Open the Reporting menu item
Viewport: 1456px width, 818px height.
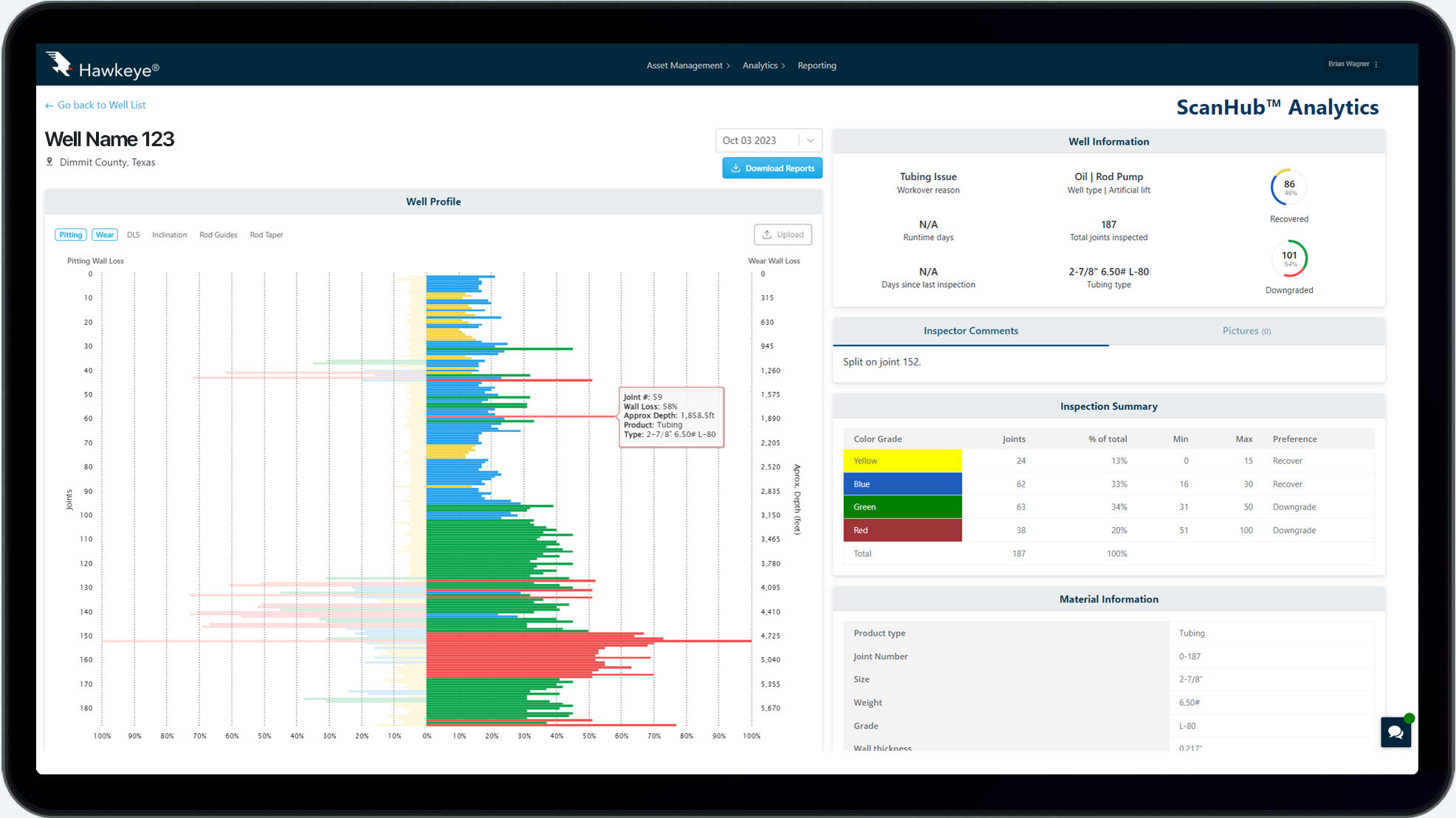[x=817, y=66]
